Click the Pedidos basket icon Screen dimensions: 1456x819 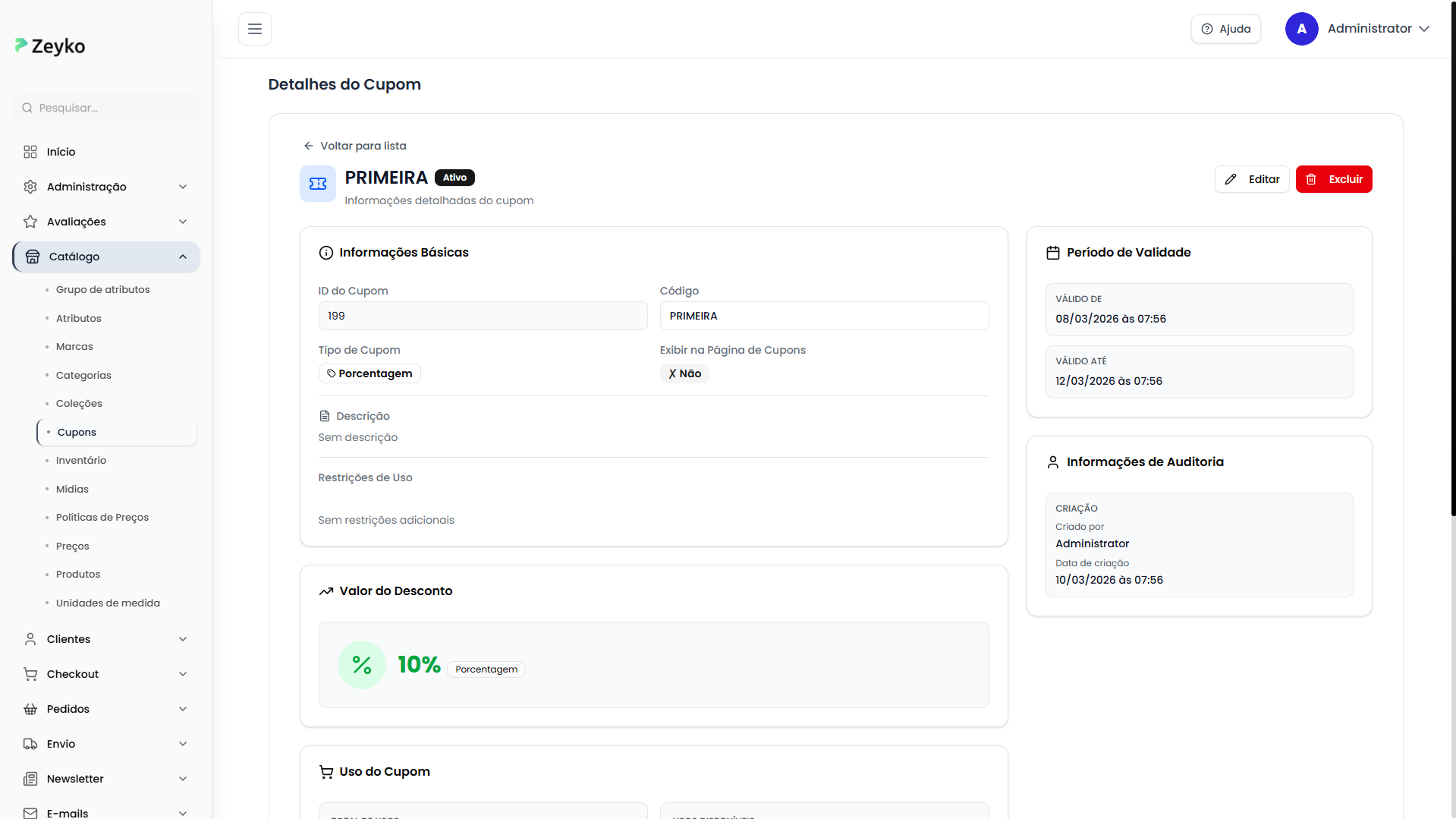(x=30, y=709)
